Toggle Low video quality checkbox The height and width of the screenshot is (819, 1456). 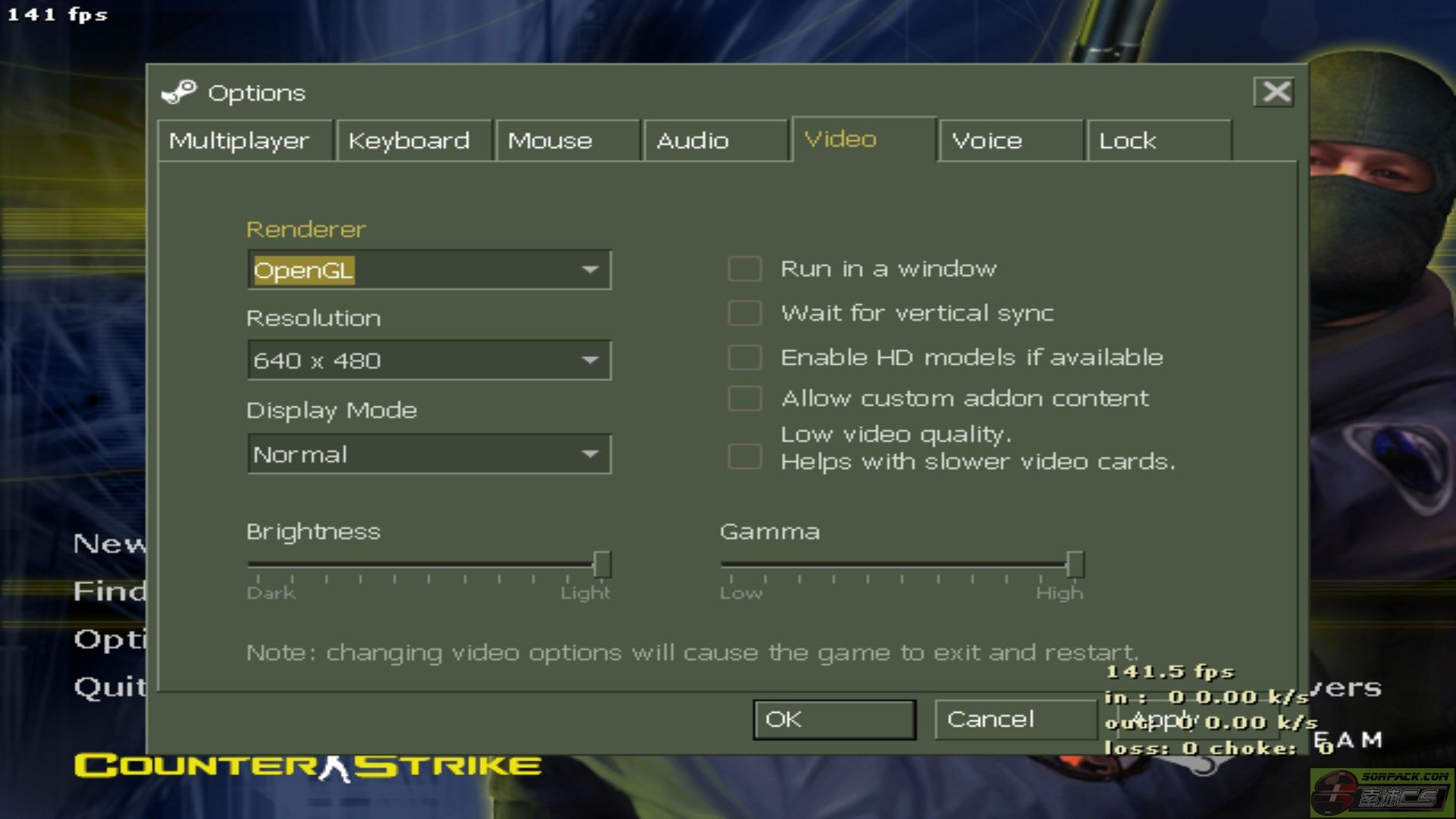pyautogui.click(x=744, y=457)
